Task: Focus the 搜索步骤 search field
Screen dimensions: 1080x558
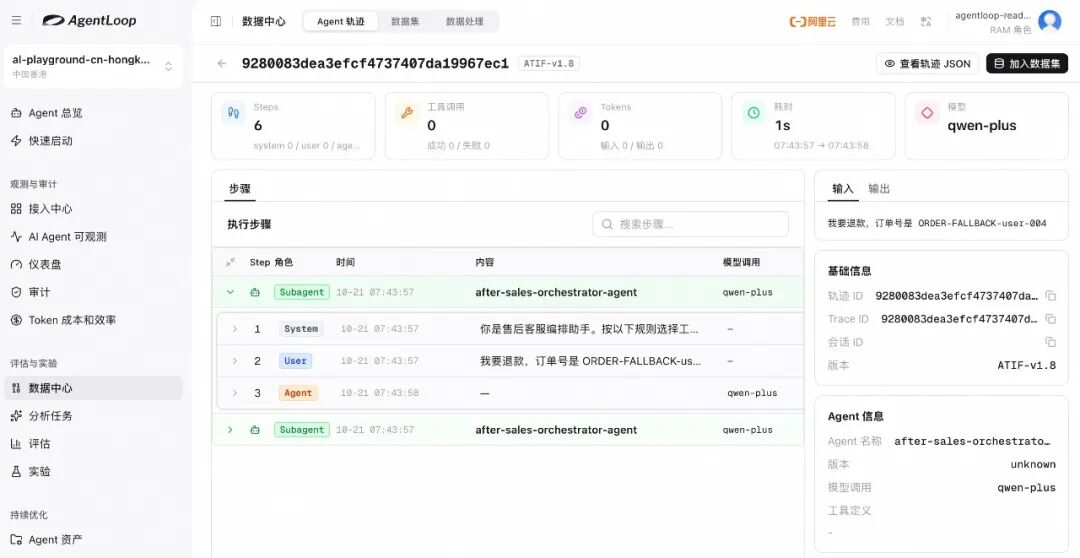Action: (x=690, y=224)
